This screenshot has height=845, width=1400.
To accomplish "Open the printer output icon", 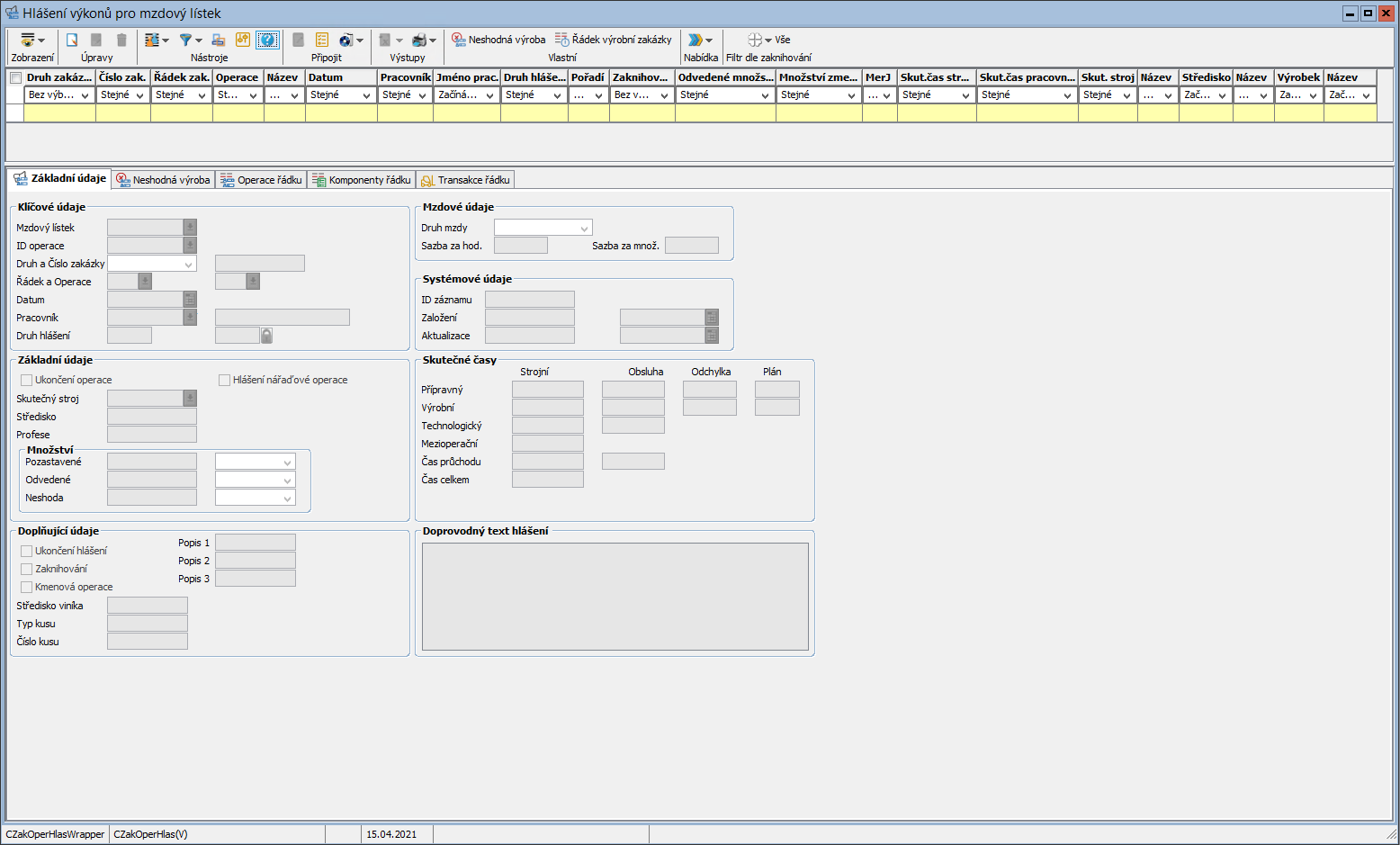I will 419,40.
